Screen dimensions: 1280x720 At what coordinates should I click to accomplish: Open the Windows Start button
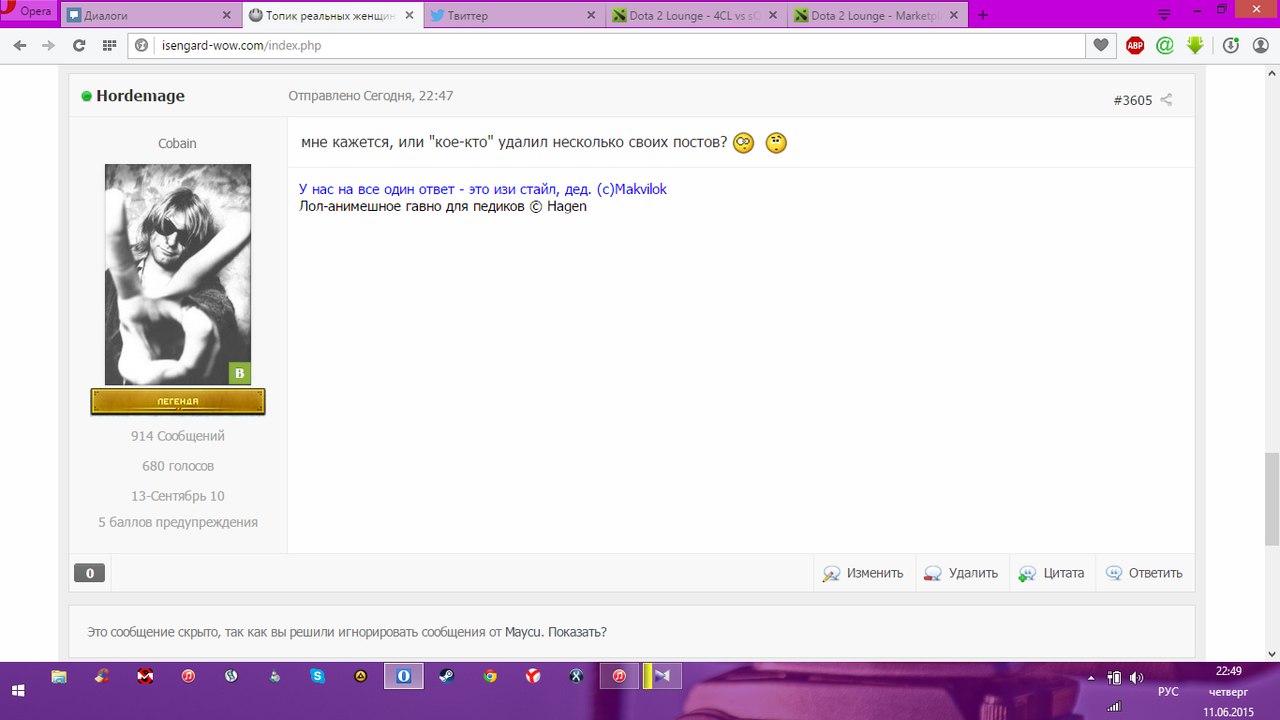coord(18,690)
